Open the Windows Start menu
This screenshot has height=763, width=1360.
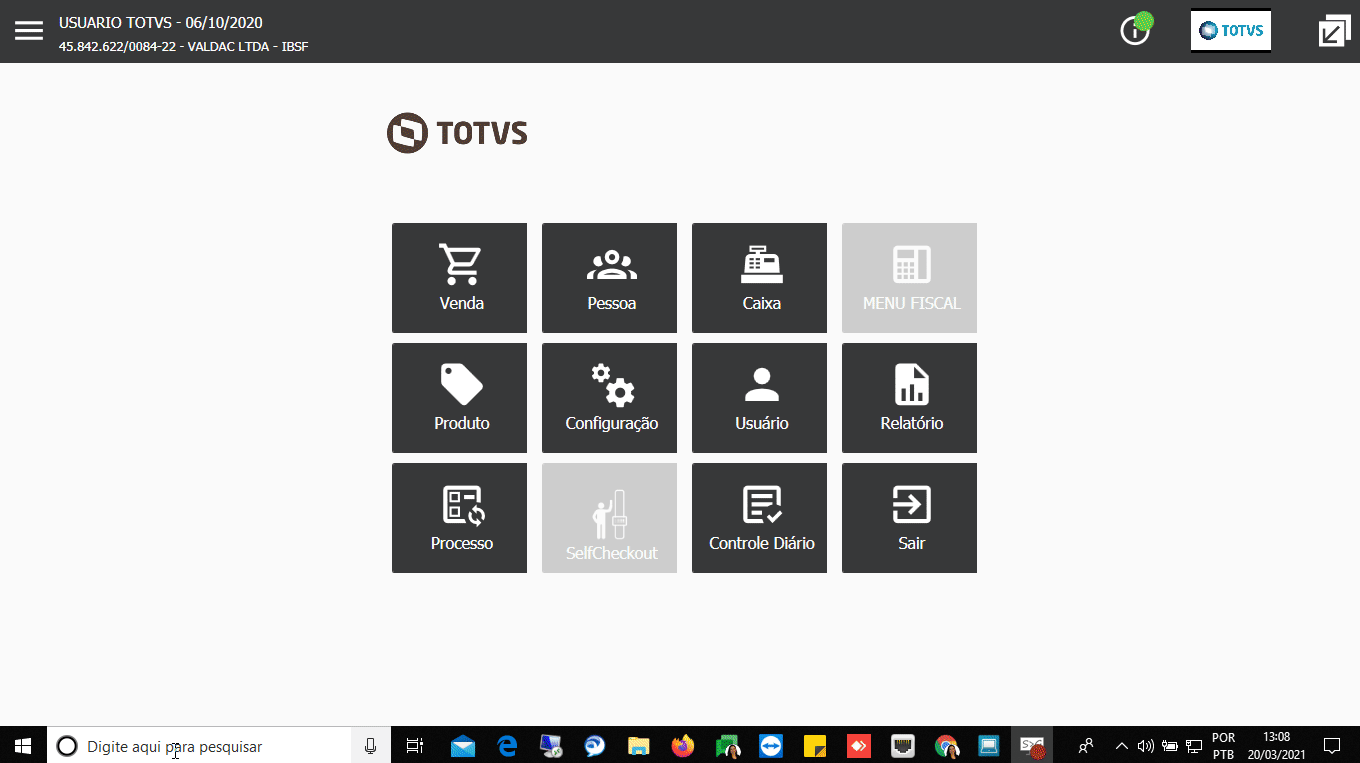click(23, 745)
